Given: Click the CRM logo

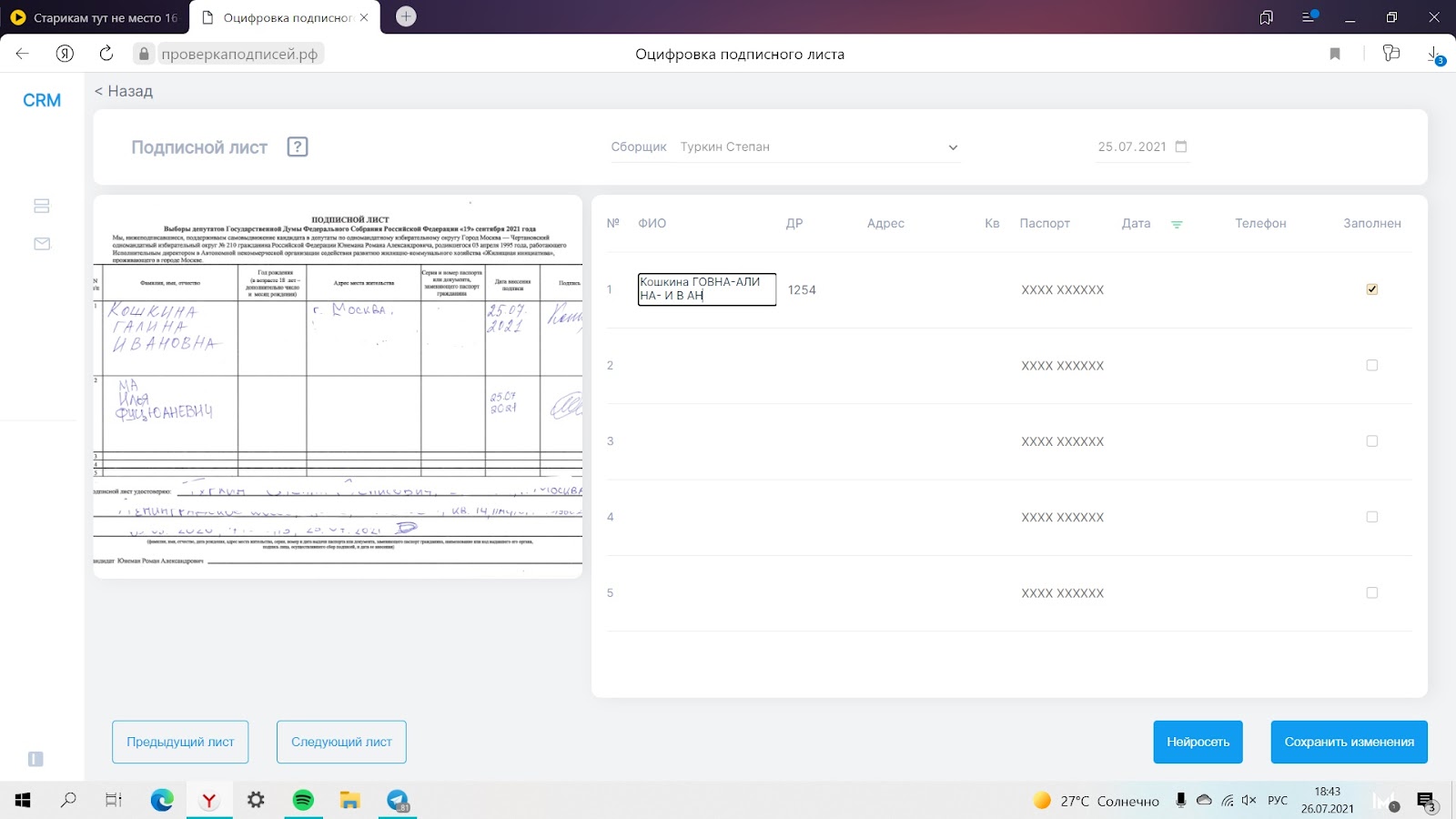Looking at the screenshot, I should (42, 100).
